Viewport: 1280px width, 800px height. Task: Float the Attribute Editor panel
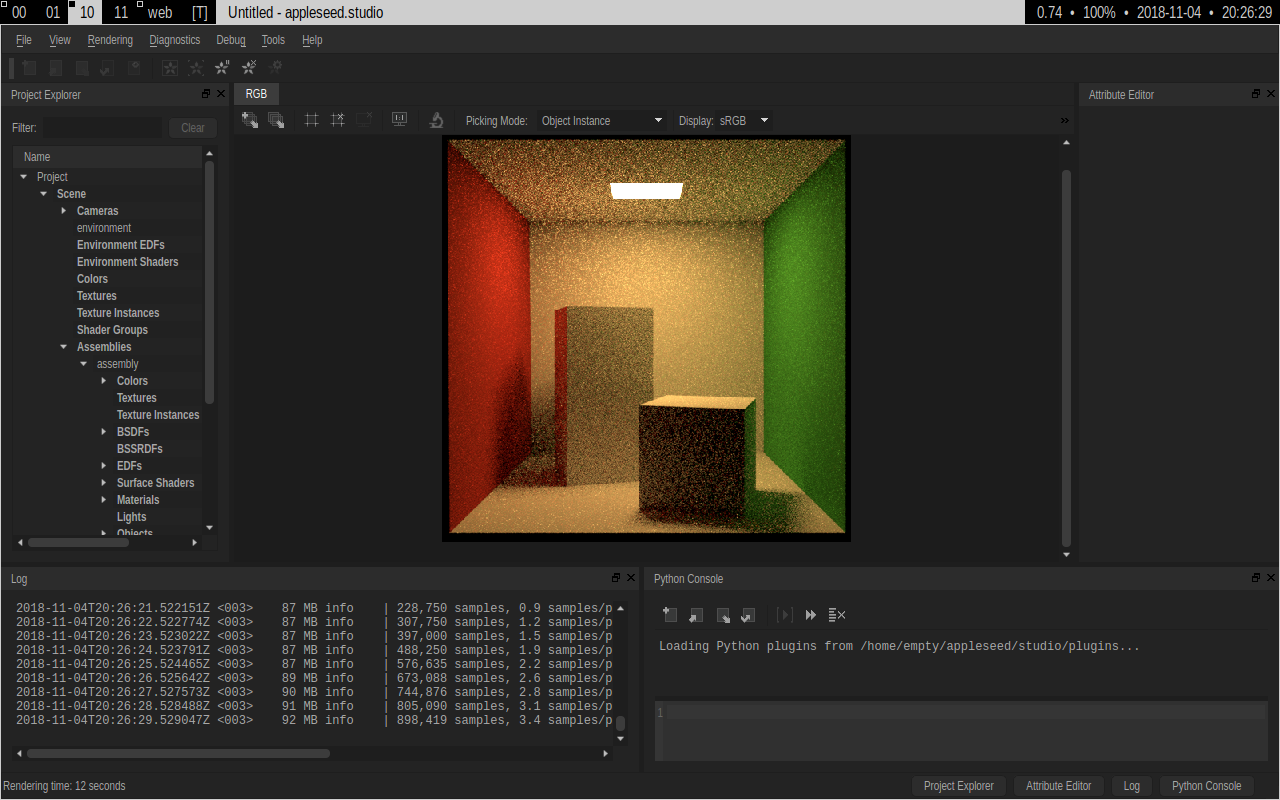pyautogui.click(x=1256, y=94)
